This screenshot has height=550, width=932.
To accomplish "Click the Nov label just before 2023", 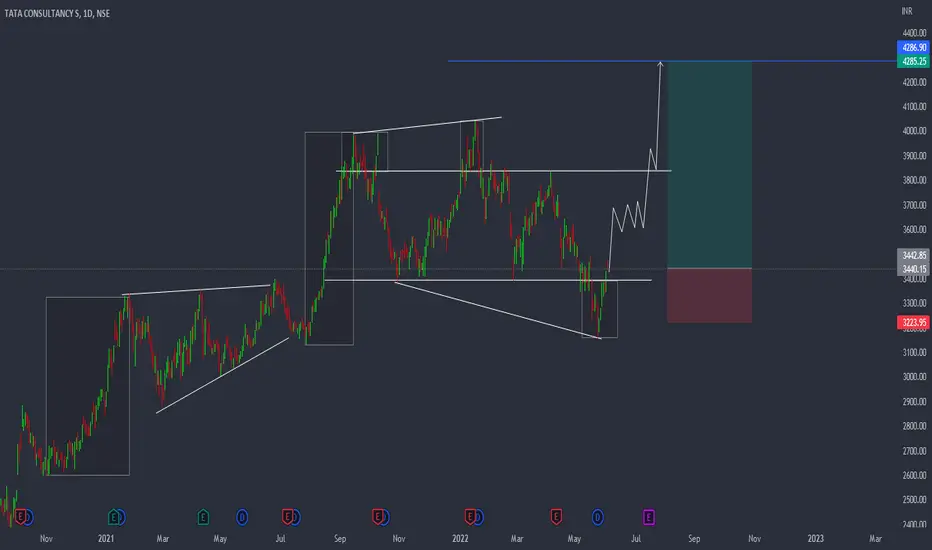I will coord(754,539).
